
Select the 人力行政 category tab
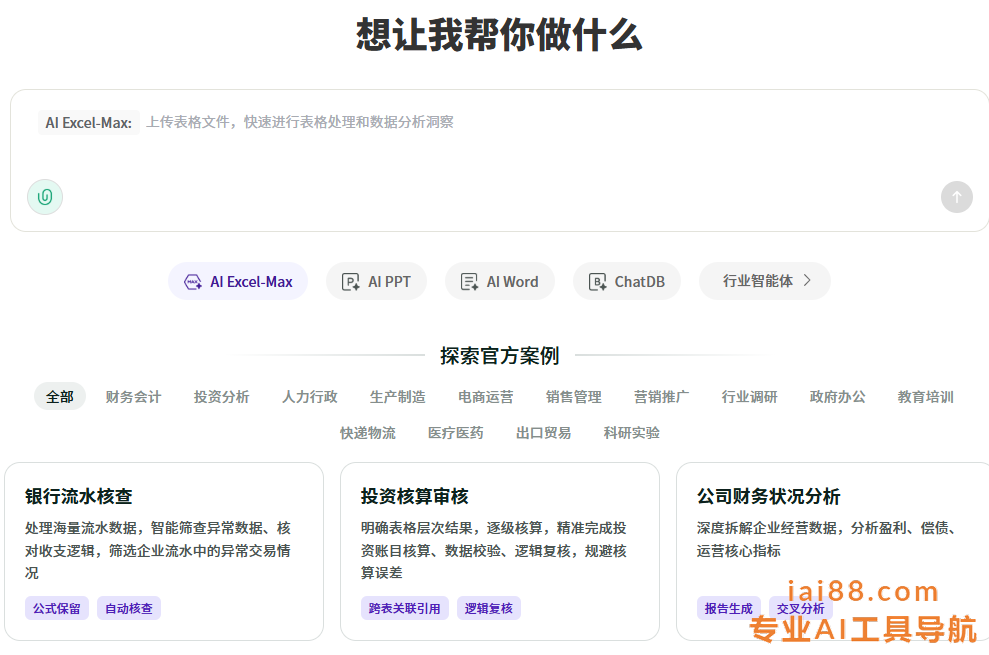[x=310, y=396]
